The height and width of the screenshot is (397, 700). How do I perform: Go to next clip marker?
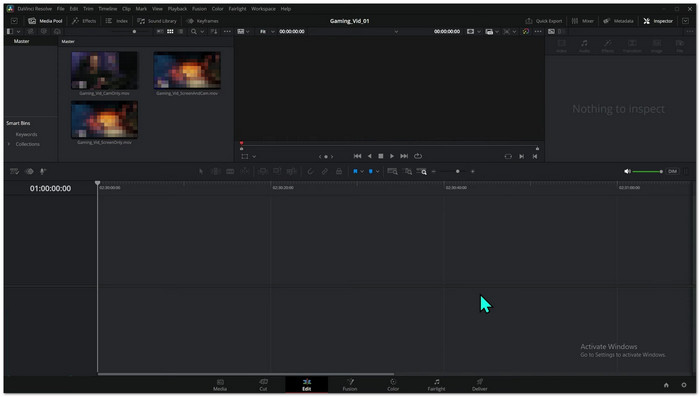coord(521,156)
